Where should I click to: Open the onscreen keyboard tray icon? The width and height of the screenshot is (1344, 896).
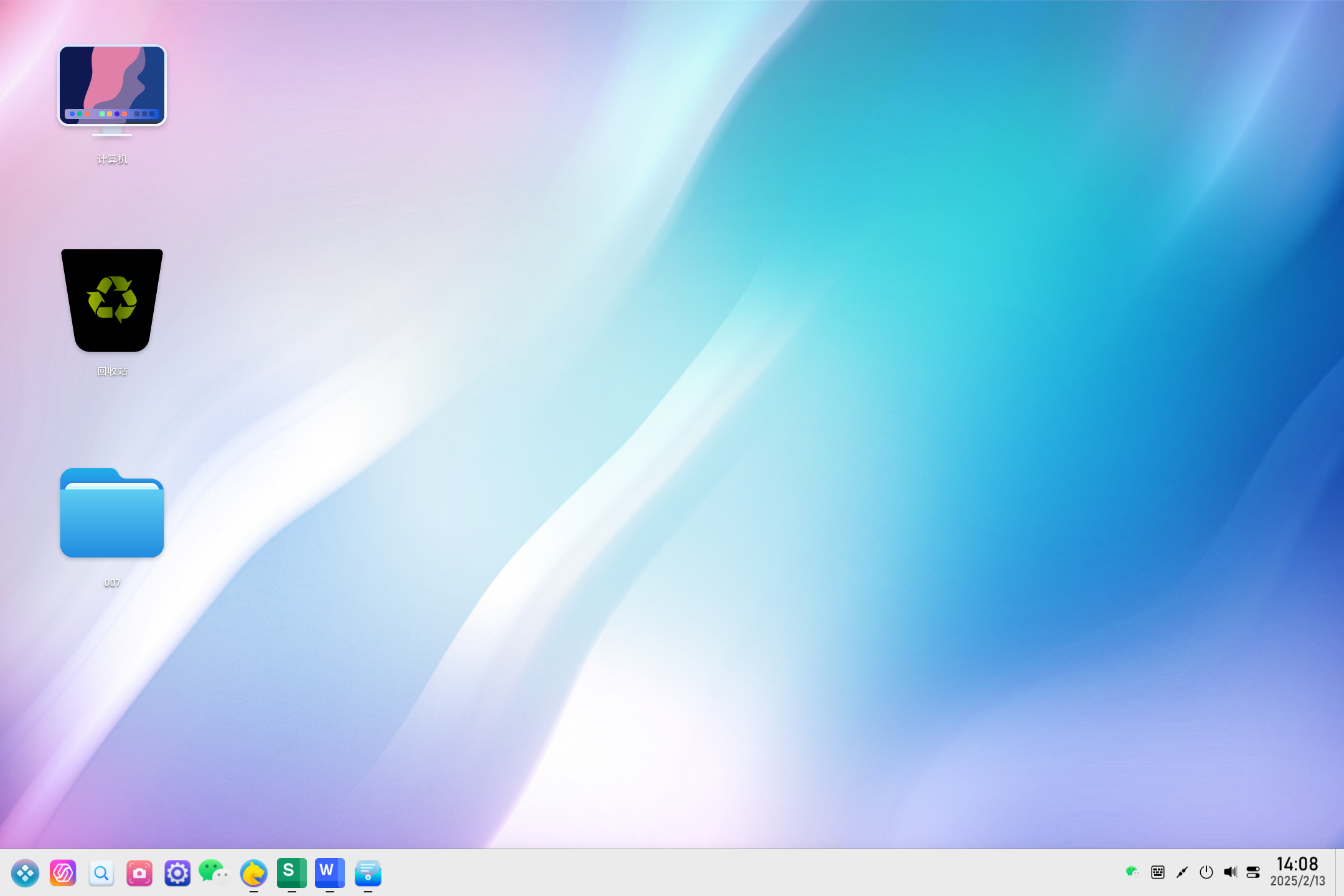(1158, 872)
